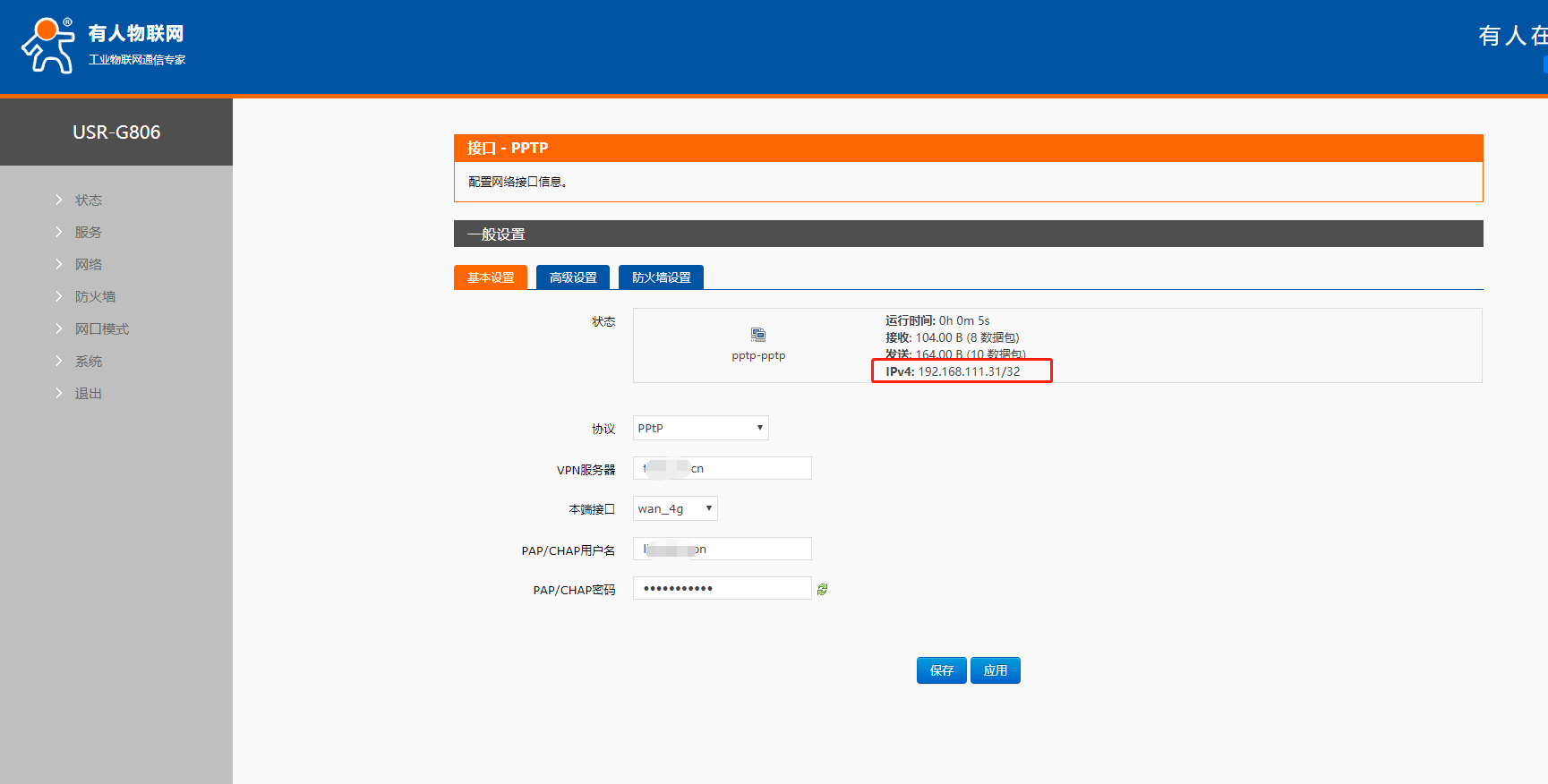
Task: Expand the 防火墙 sidebar item
Action: pyautogui.click(x=95, y=296)
